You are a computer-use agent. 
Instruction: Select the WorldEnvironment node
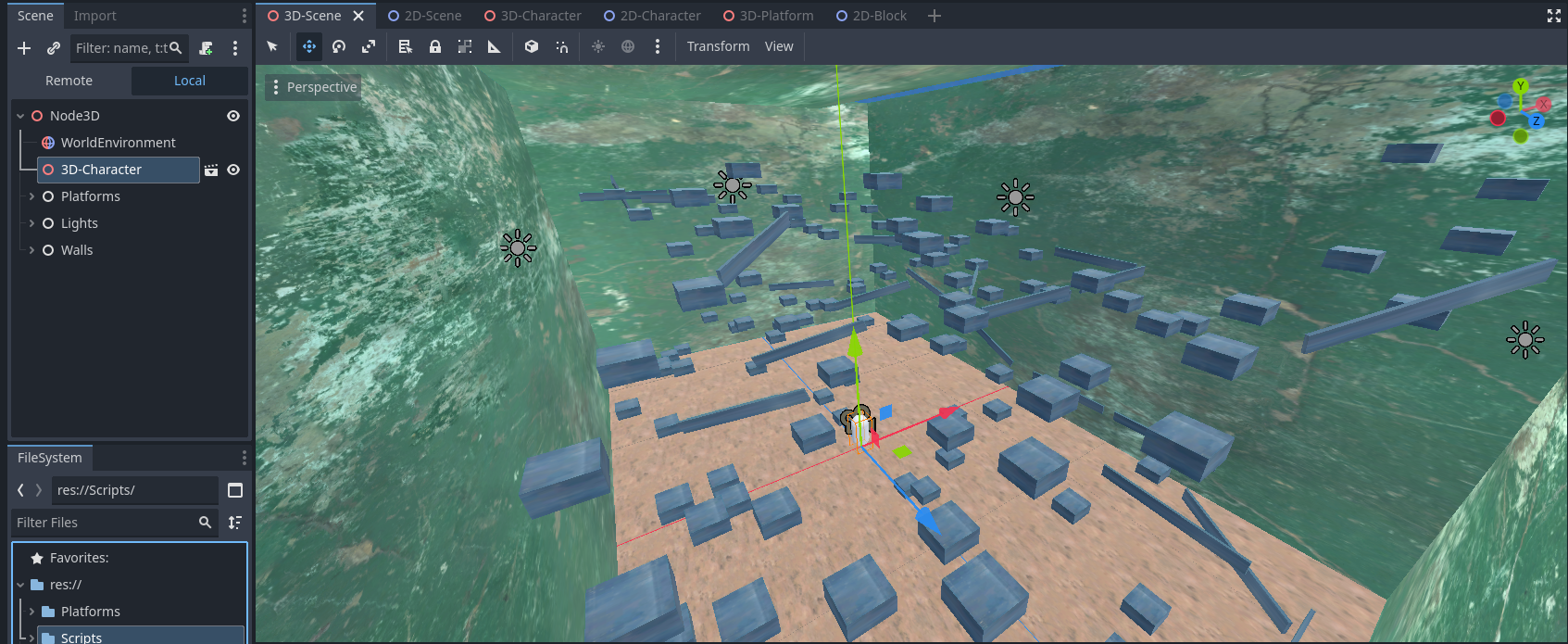[118, 143]
